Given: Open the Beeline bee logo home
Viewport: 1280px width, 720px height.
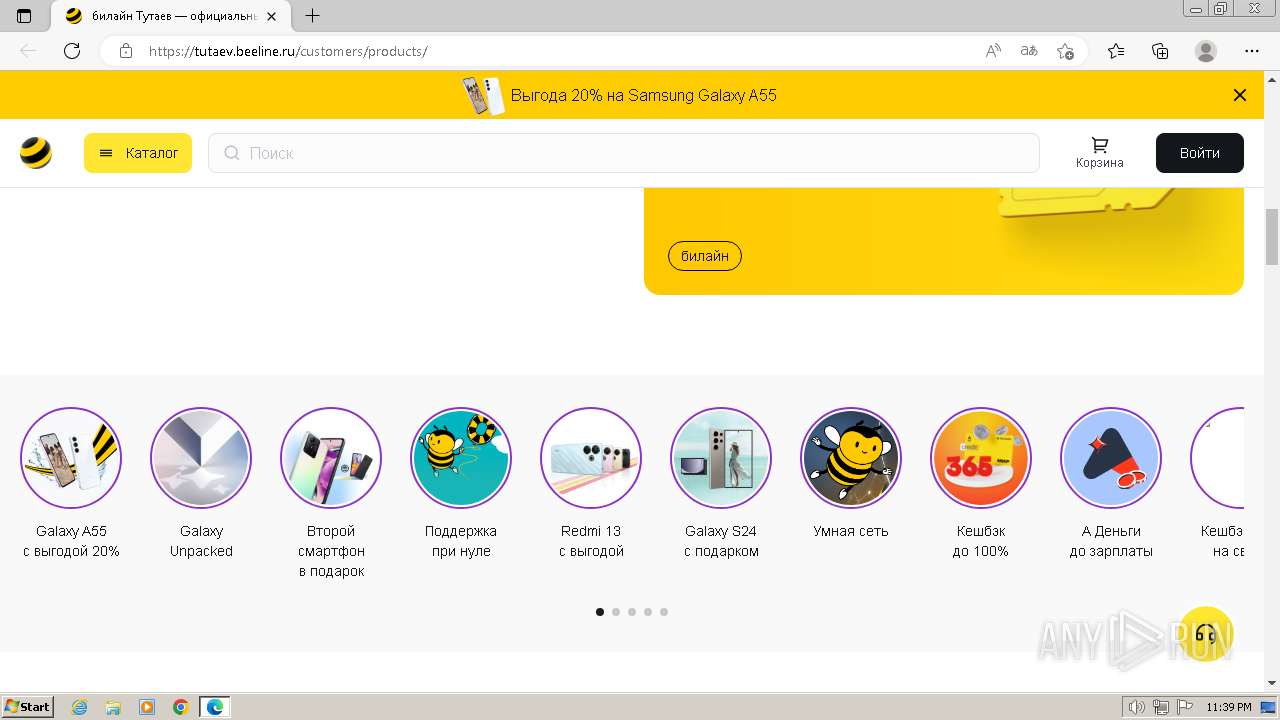Looking at the screenshot, I should coord(36,153).
